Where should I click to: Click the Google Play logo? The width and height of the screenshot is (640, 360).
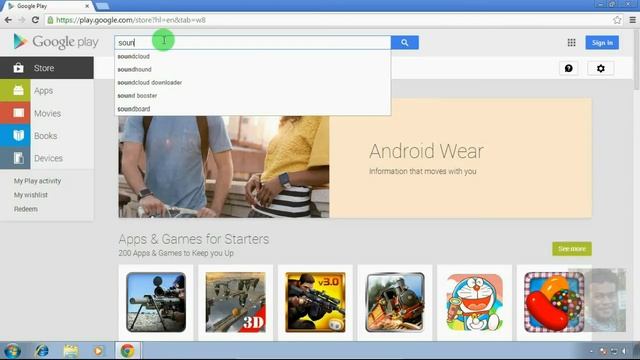pyautogui.click(x=56, y=42)
